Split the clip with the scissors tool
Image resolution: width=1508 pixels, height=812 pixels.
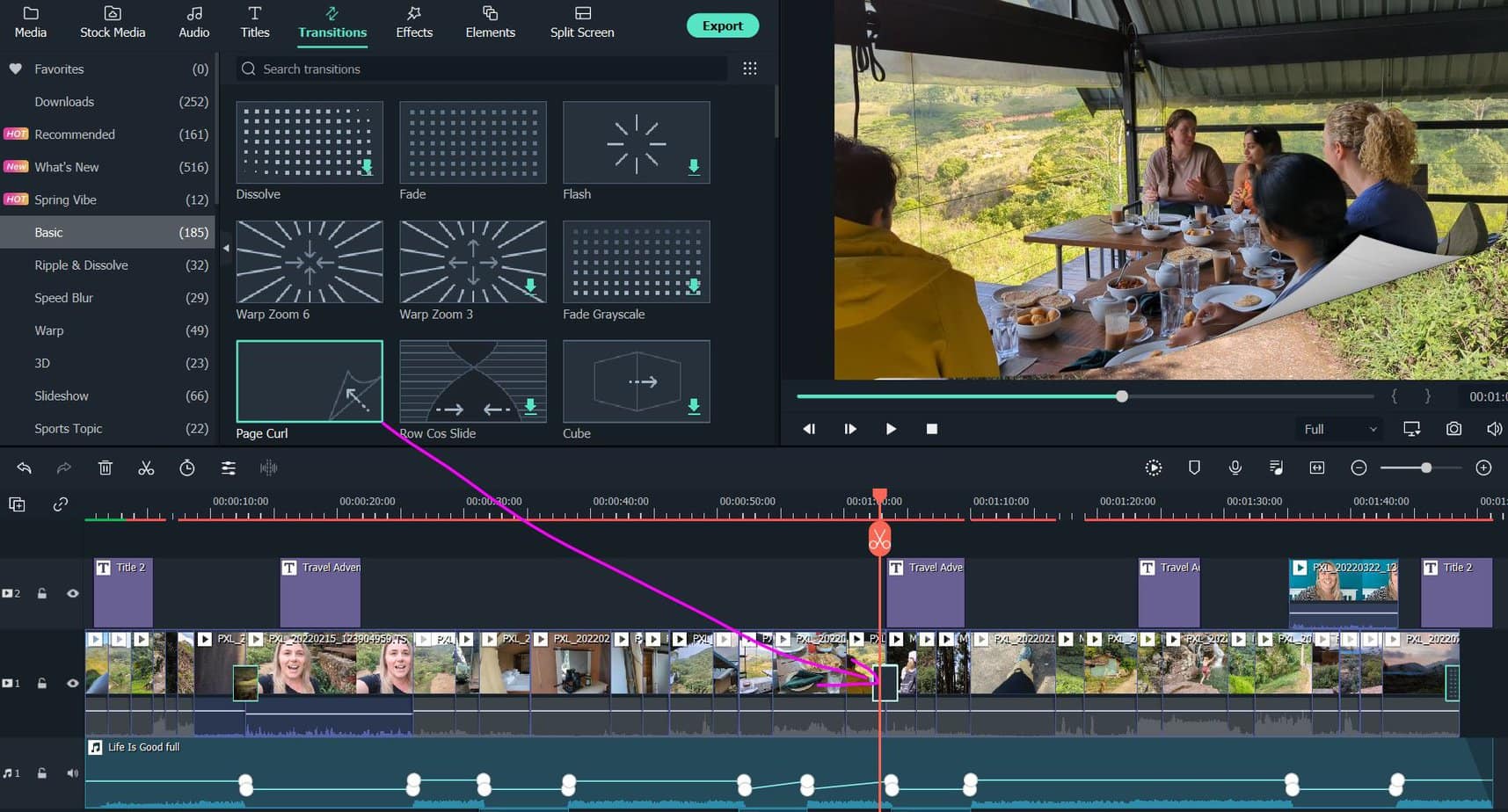pos(146,468)
